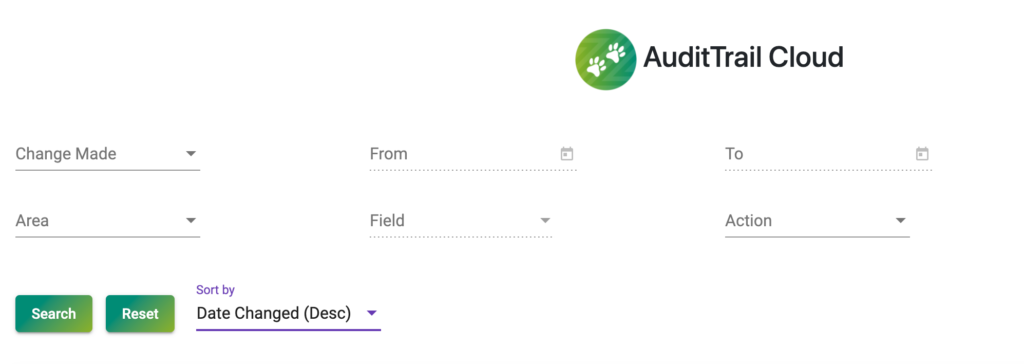Click the AuditTrail Cloud title text
This screenshot has height=364, width=1024.
(743, 58)
